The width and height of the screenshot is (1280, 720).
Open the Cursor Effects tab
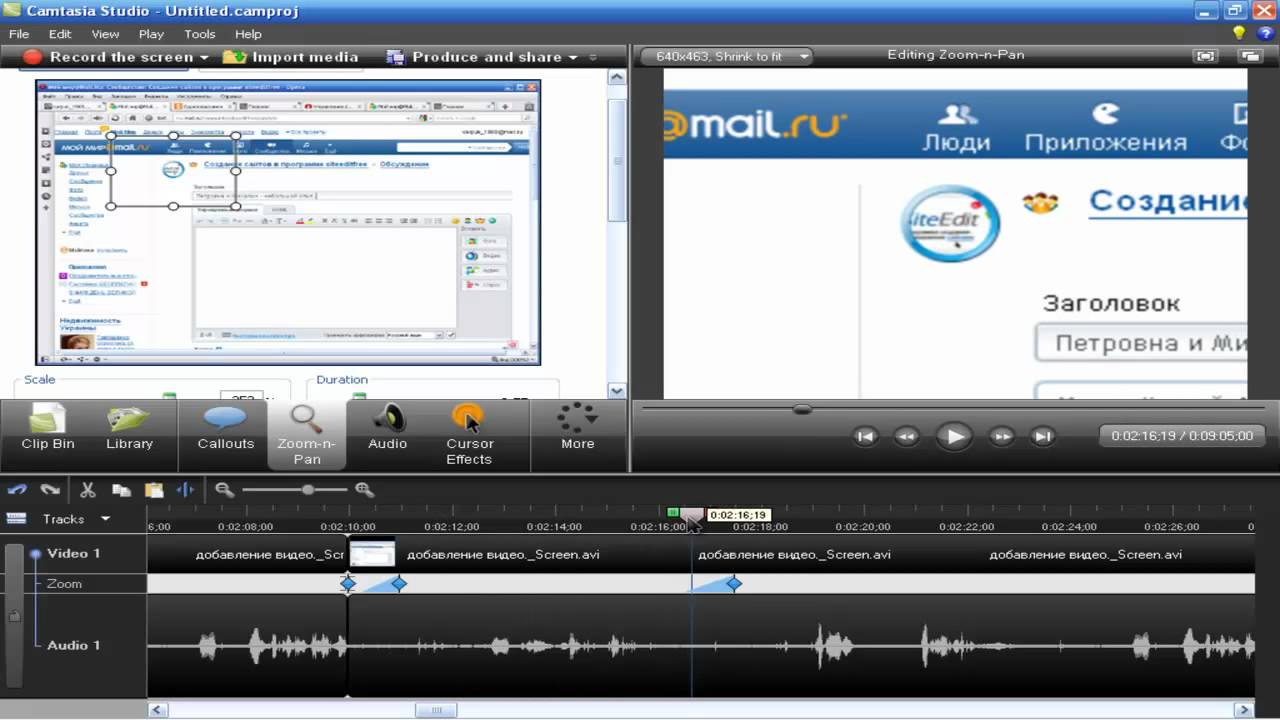coord(469,435)
